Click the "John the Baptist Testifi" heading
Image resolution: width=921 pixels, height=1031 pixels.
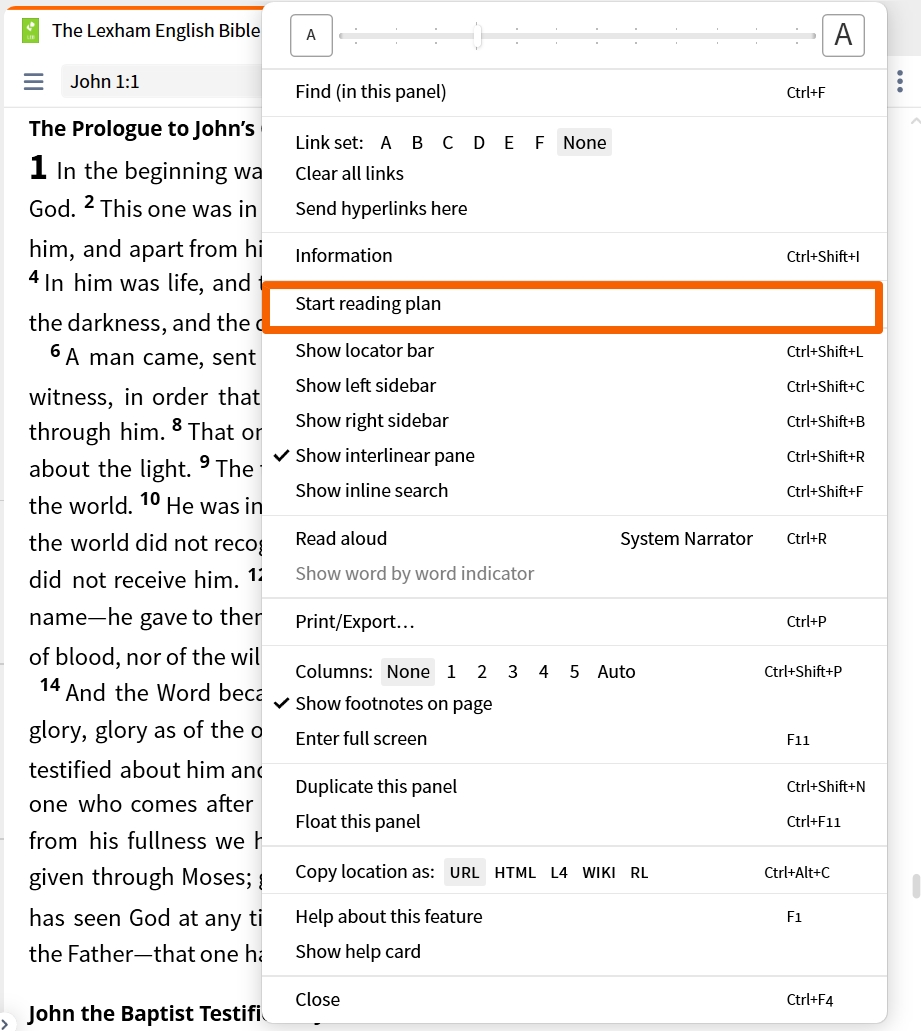[145, 1013]
